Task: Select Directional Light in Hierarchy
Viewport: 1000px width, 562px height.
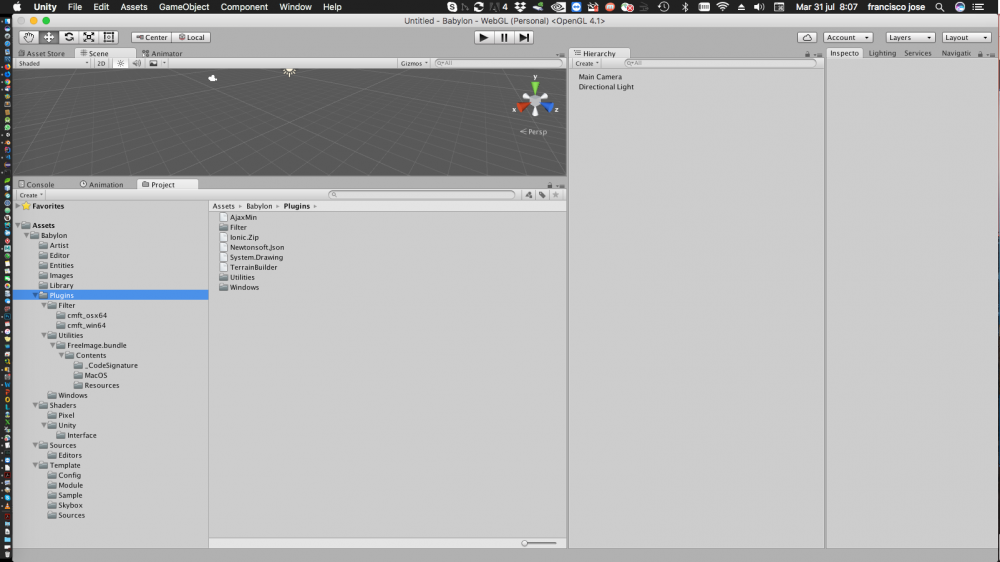Action: pyautogui.click(x=606, y=87)
